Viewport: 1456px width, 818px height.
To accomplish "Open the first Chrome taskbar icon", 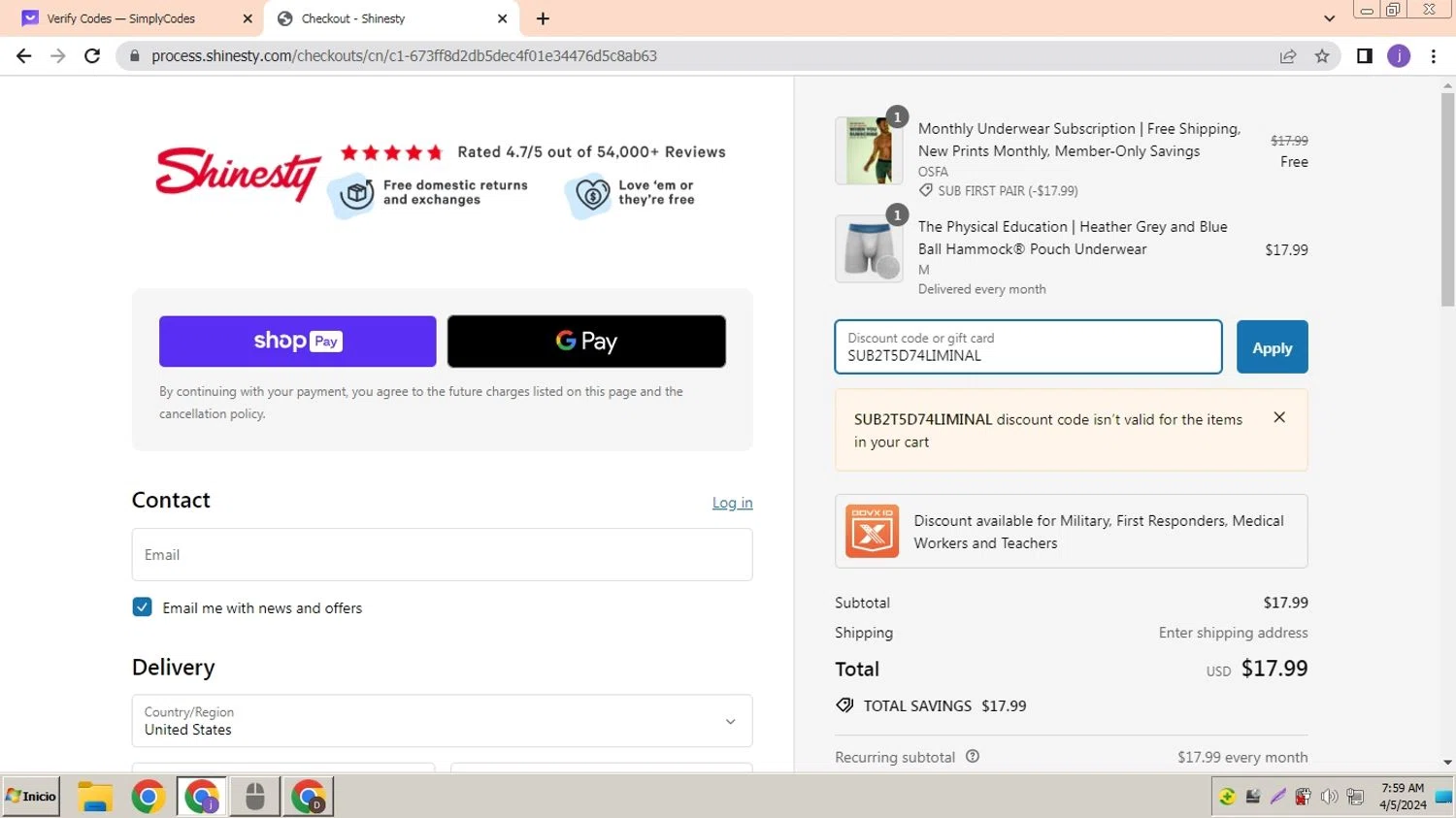I will click(x=149, y=797).
